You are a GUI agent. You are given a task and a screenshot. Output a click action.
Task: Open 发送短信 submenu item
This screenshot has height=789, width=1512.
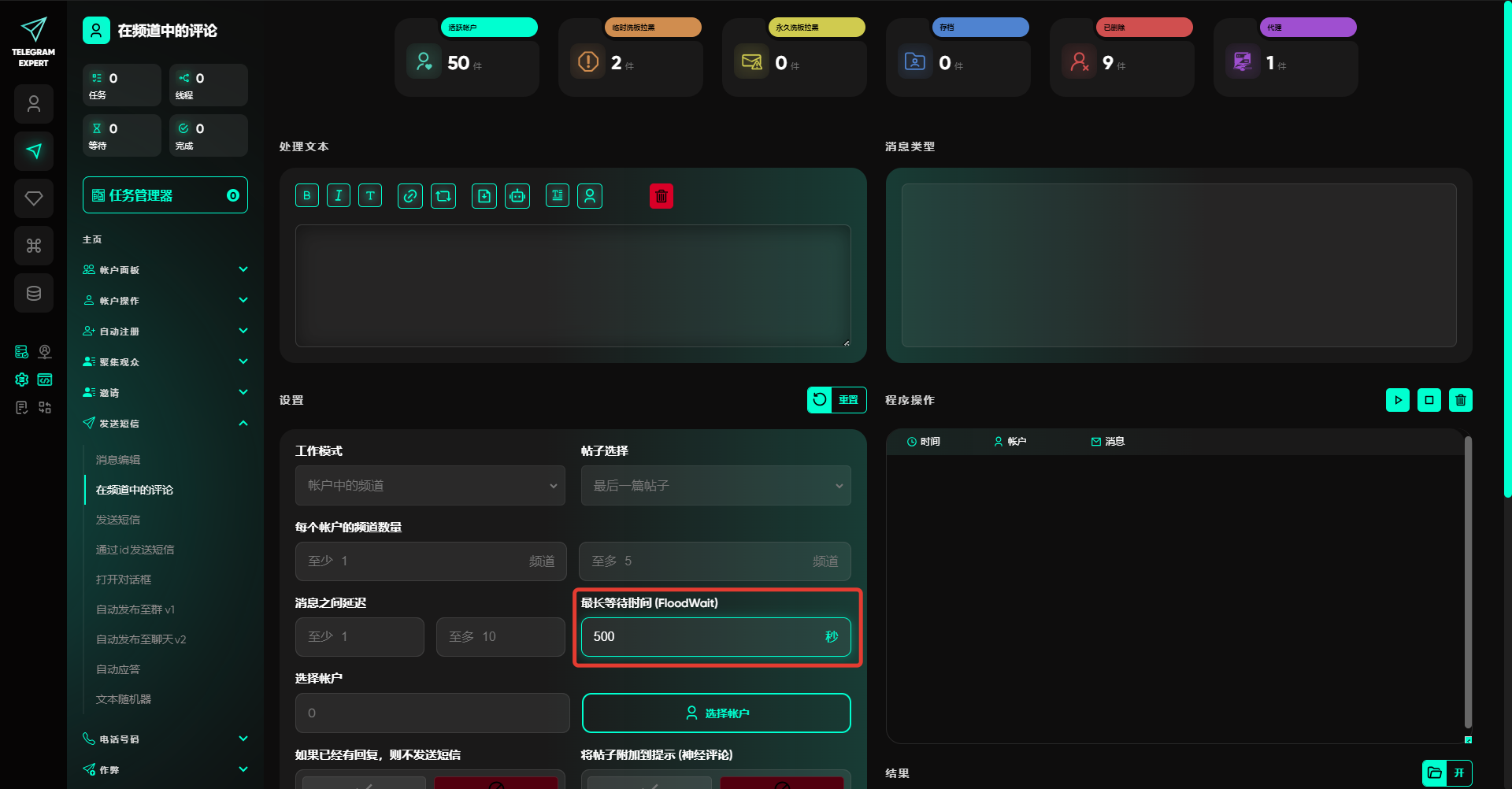pos(118,520)
